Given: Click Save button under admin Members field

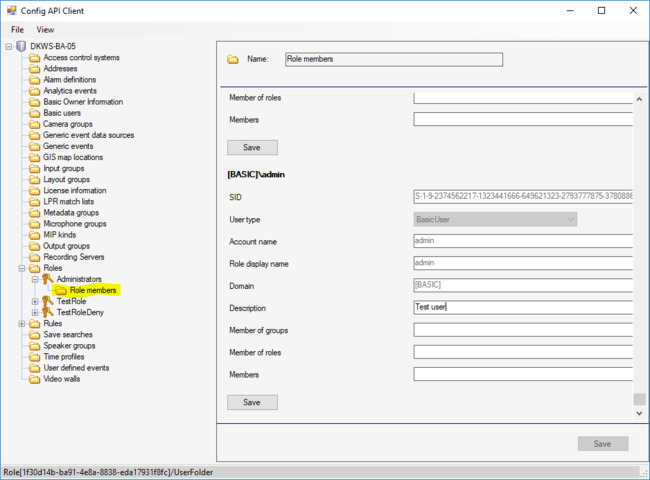Looking at the screenshot, I should [252, 402].
